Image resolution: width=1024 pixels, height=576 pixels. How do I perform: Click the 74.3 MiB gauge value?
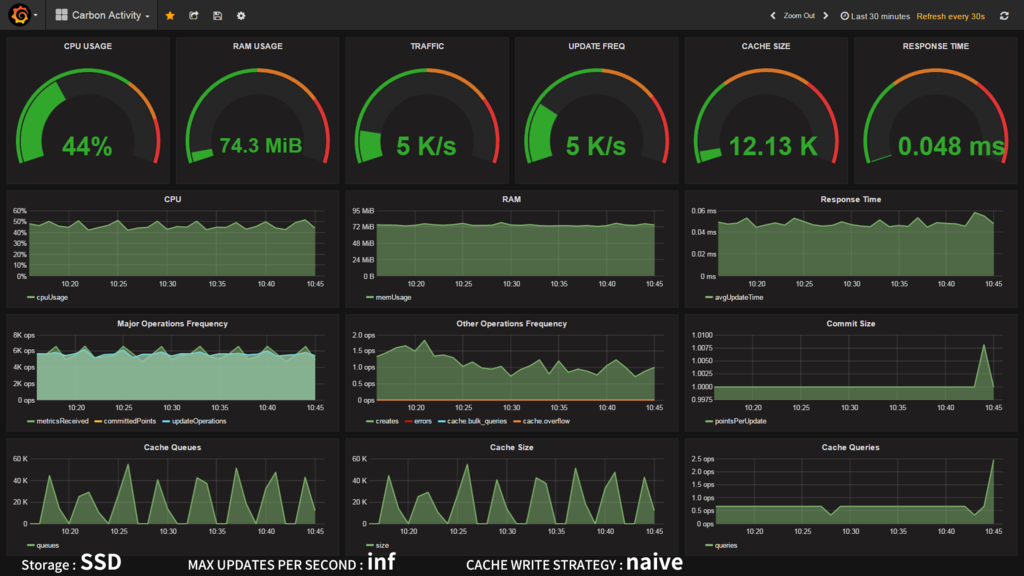tap(261, 145)
